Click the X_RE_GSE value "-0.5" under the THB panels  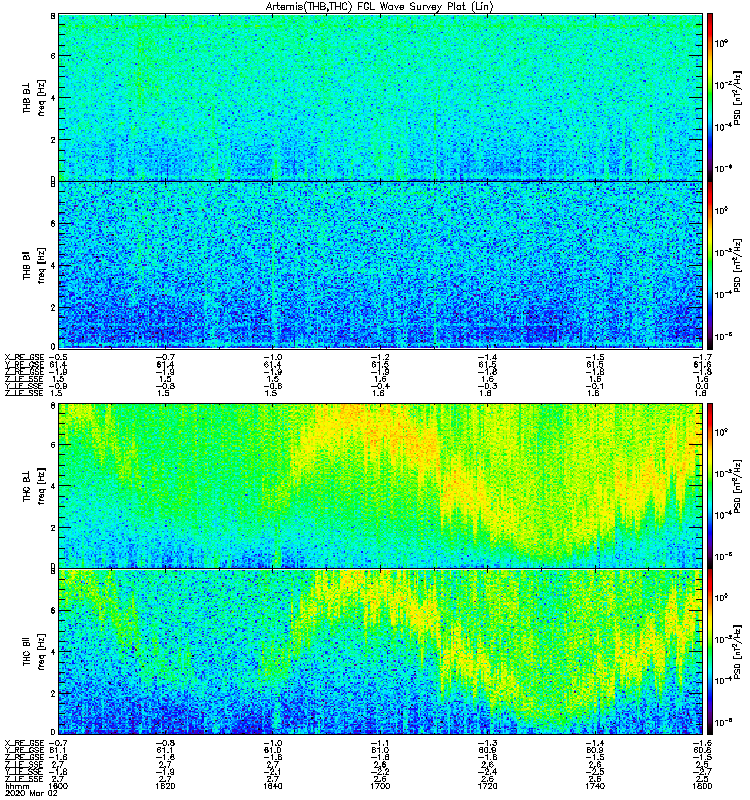click(58, 358)
